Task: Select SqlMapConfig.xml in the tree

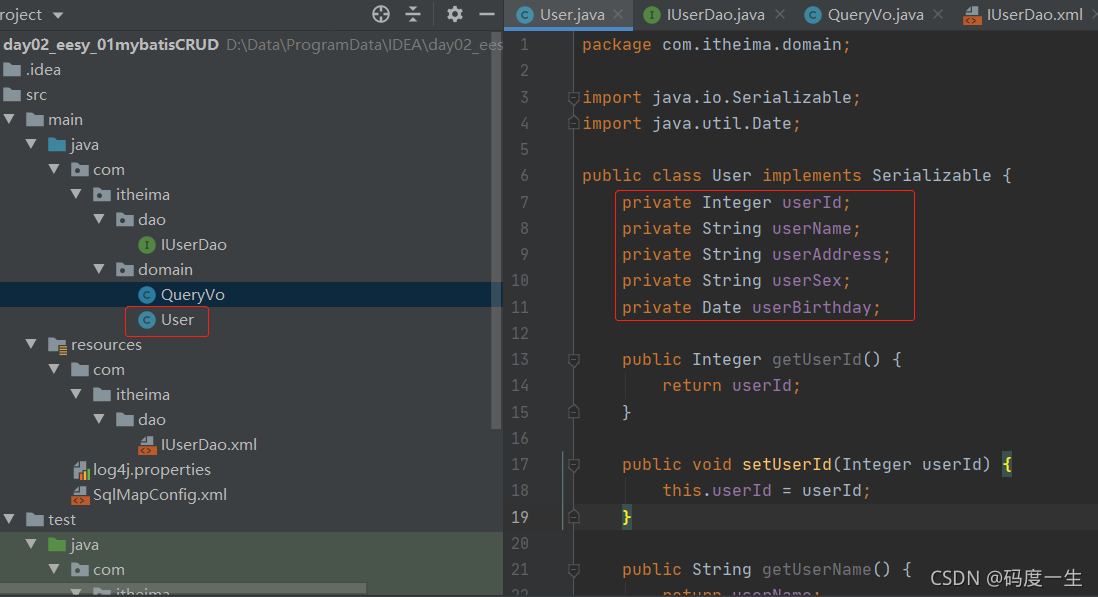Action: 160,495
